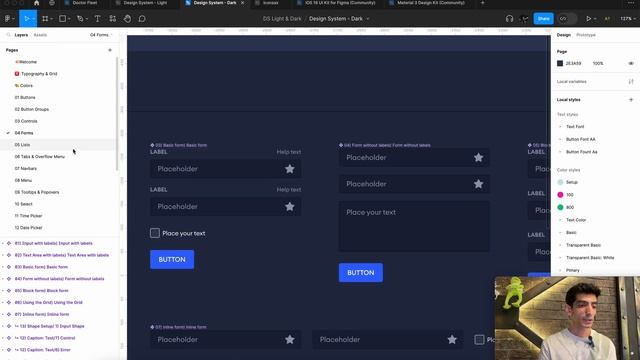Click the first Placeholder input in Basic form
The height and width of the screenshot is (360, 640).
226,169
